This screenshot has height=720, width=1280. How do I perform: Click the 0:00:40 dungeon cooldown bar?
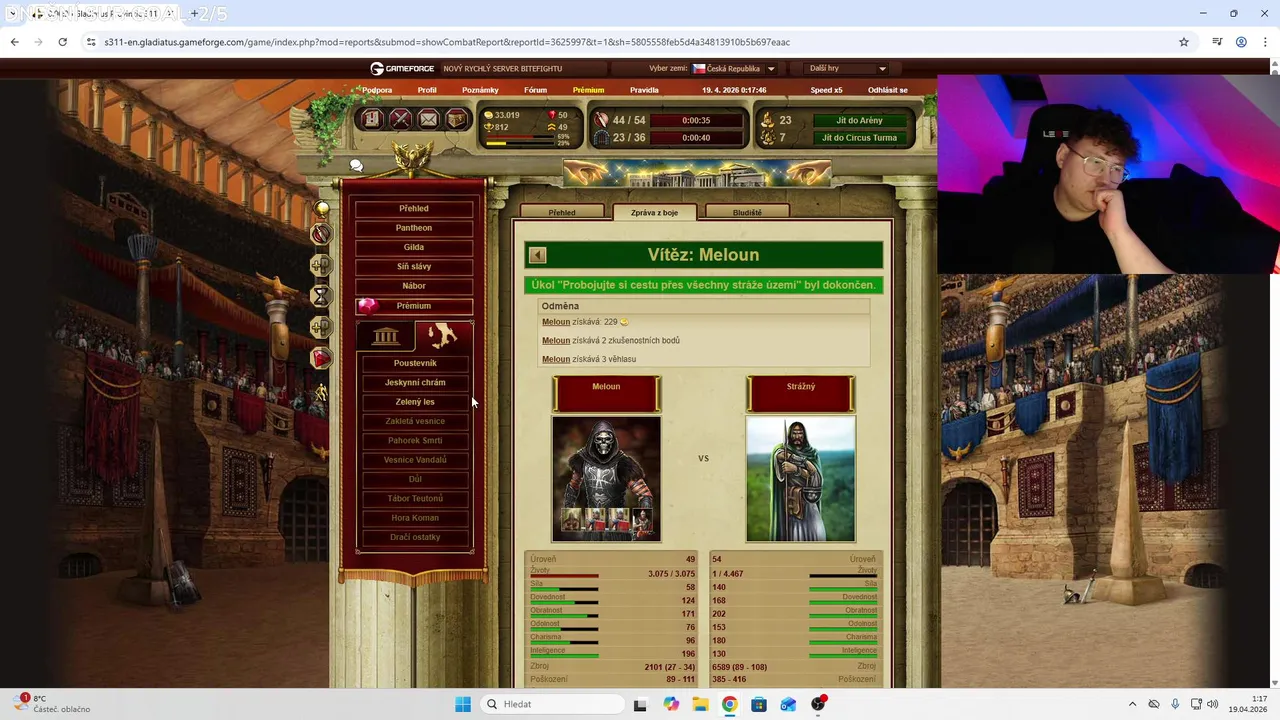point(696,138)
